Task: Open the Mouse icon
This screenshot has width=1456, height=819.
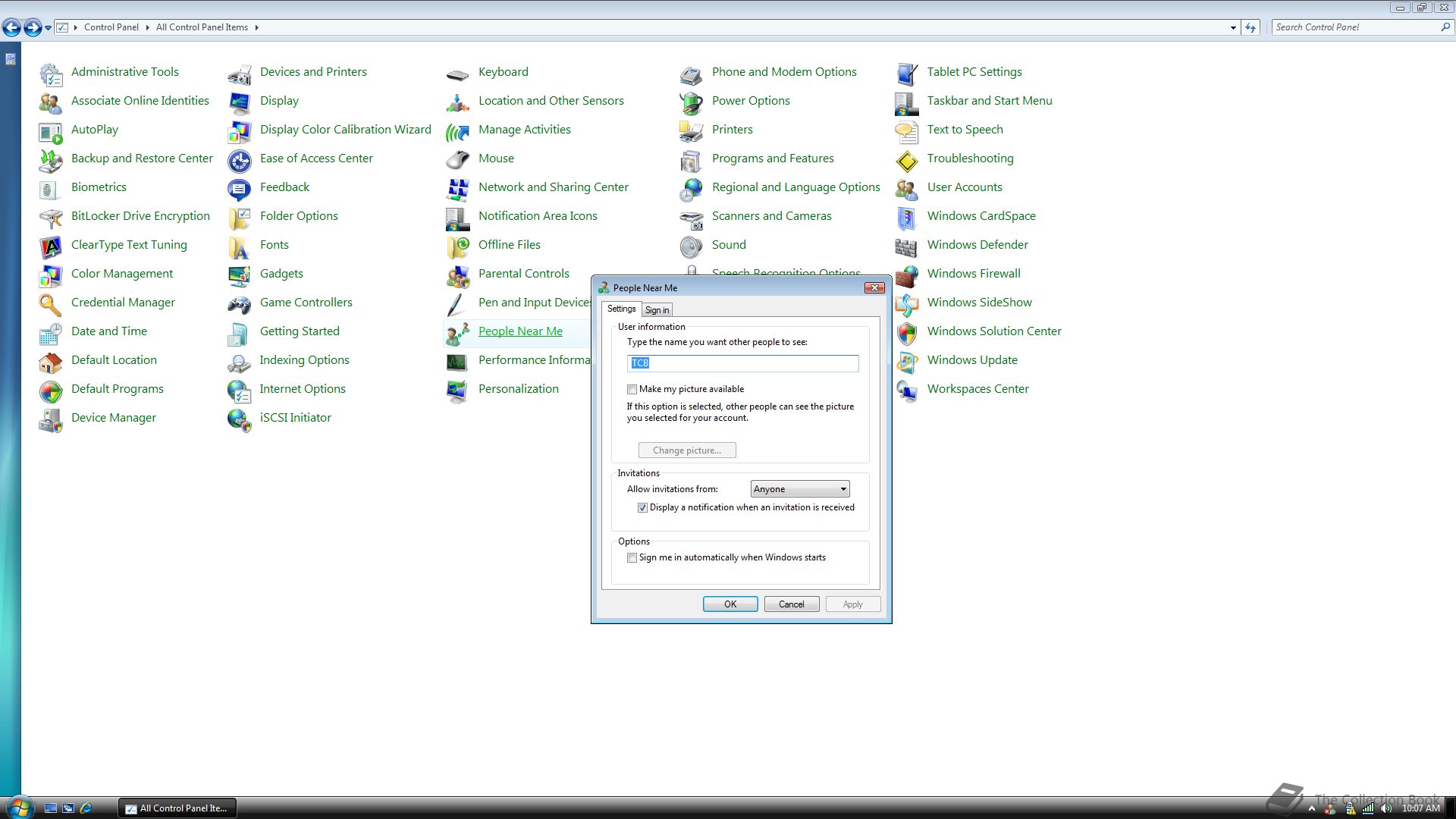Action: [458, 160]
